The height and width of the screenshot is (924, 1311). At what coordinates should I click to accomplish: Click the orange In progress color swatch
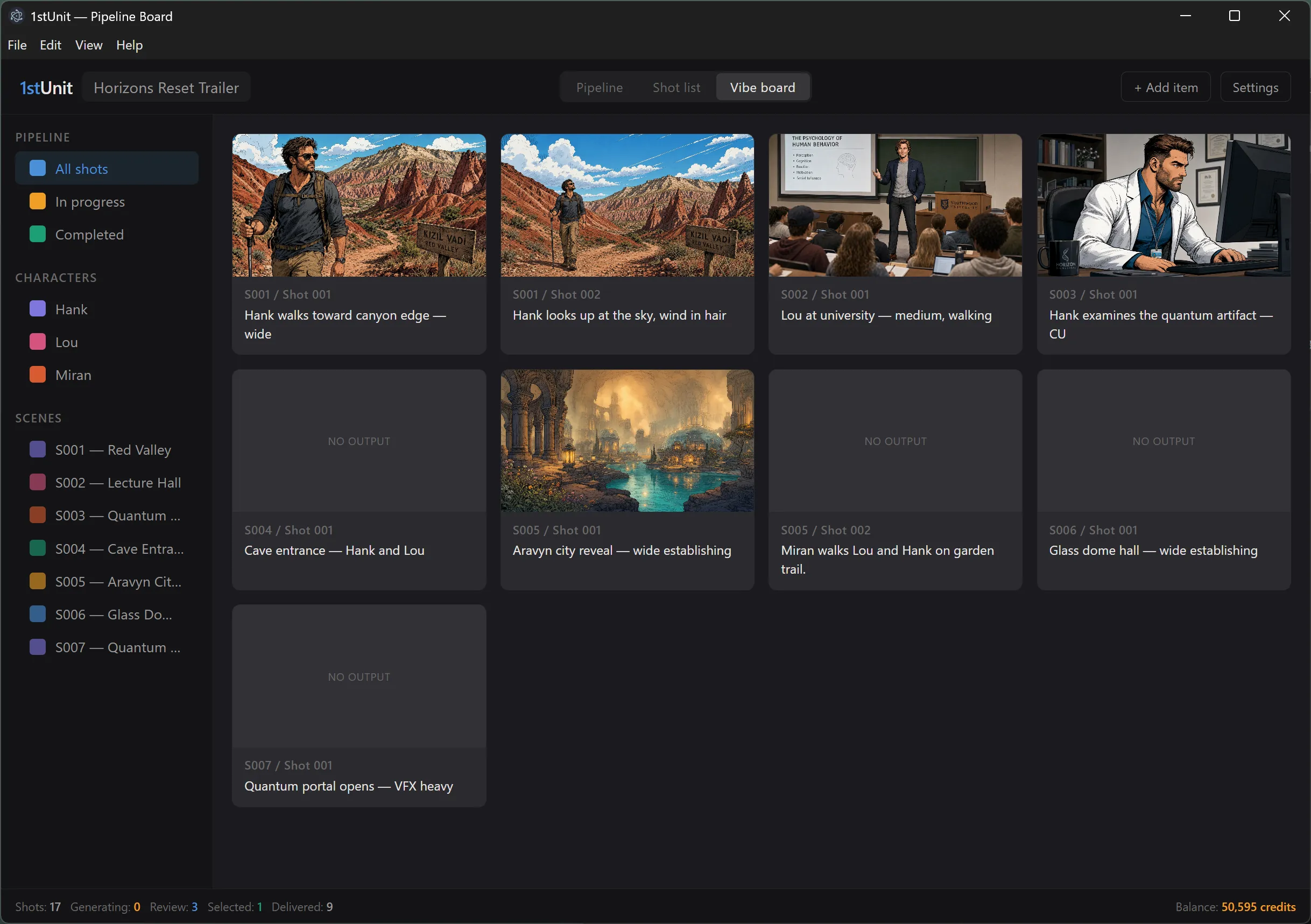(x=38, y=202)
